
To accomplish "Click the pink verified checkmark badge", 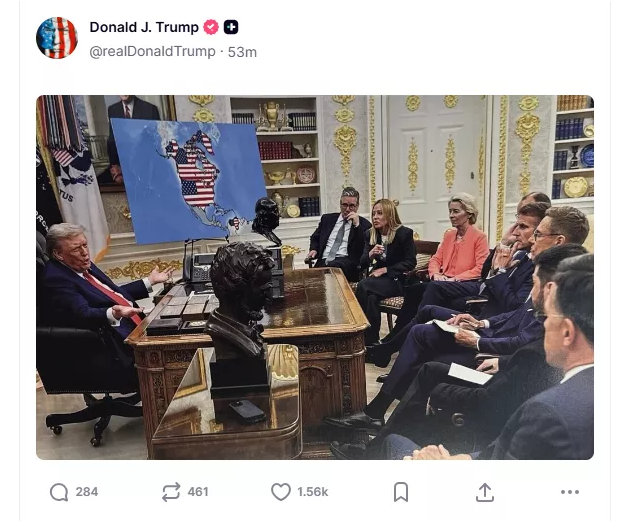I will (x=211, y=27).
